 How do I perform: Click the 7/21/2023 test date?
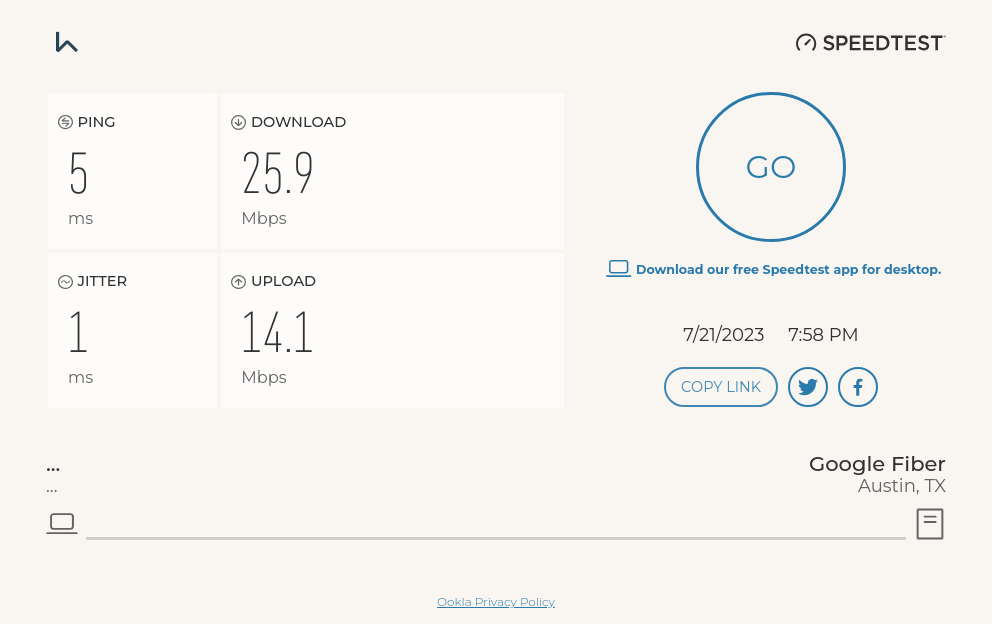(x=723, y=335)
